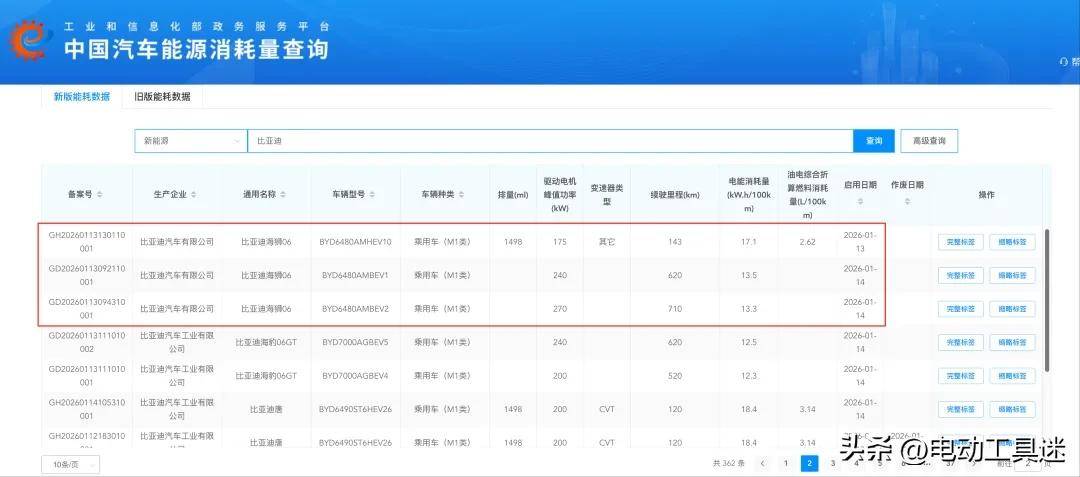Sort by 生产企业 column sort icon
The width and height of the screenshot is (1080, 477).
pos(194,194)
